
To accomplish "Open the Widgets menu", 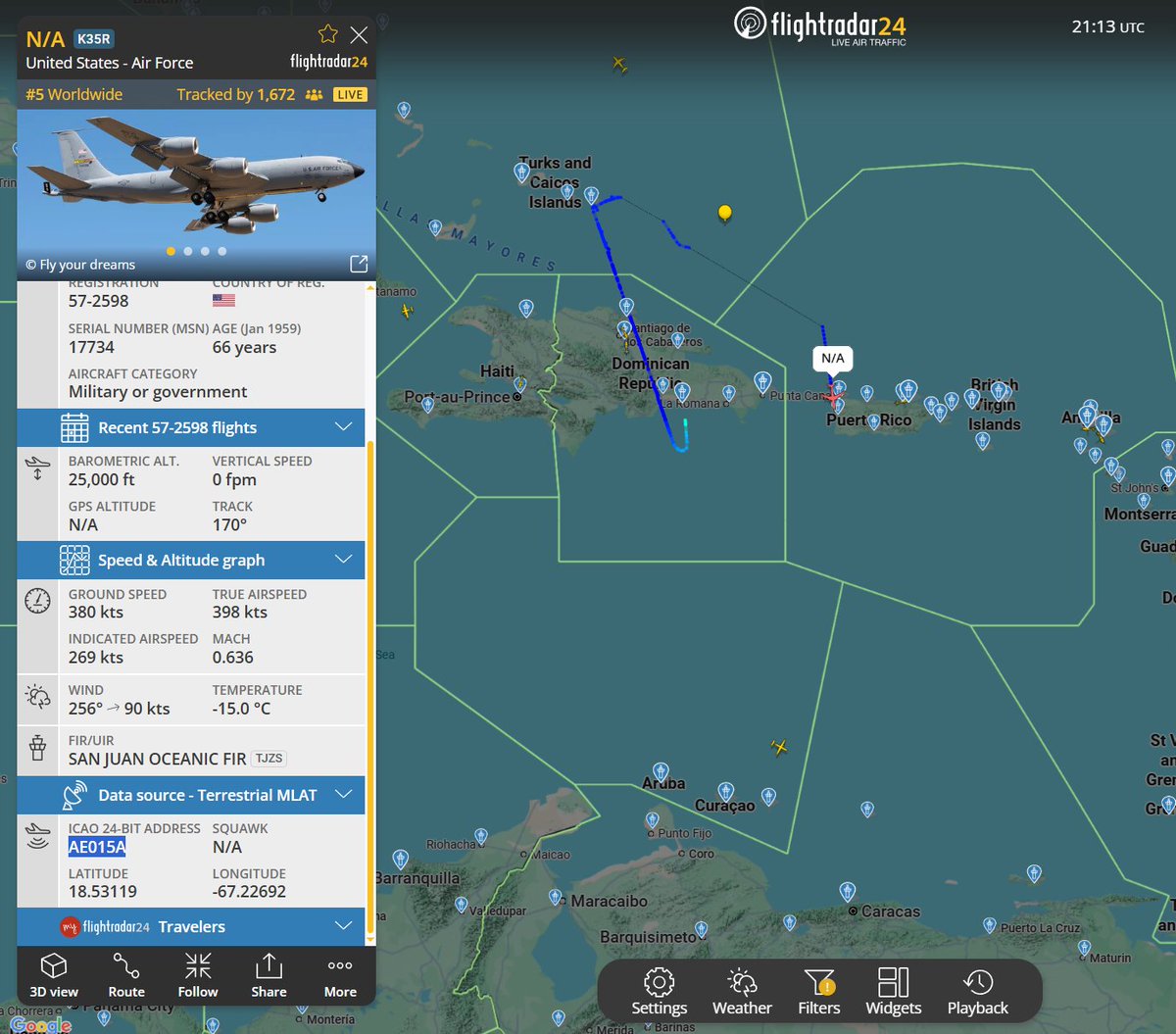I will [x=894, y=992].
